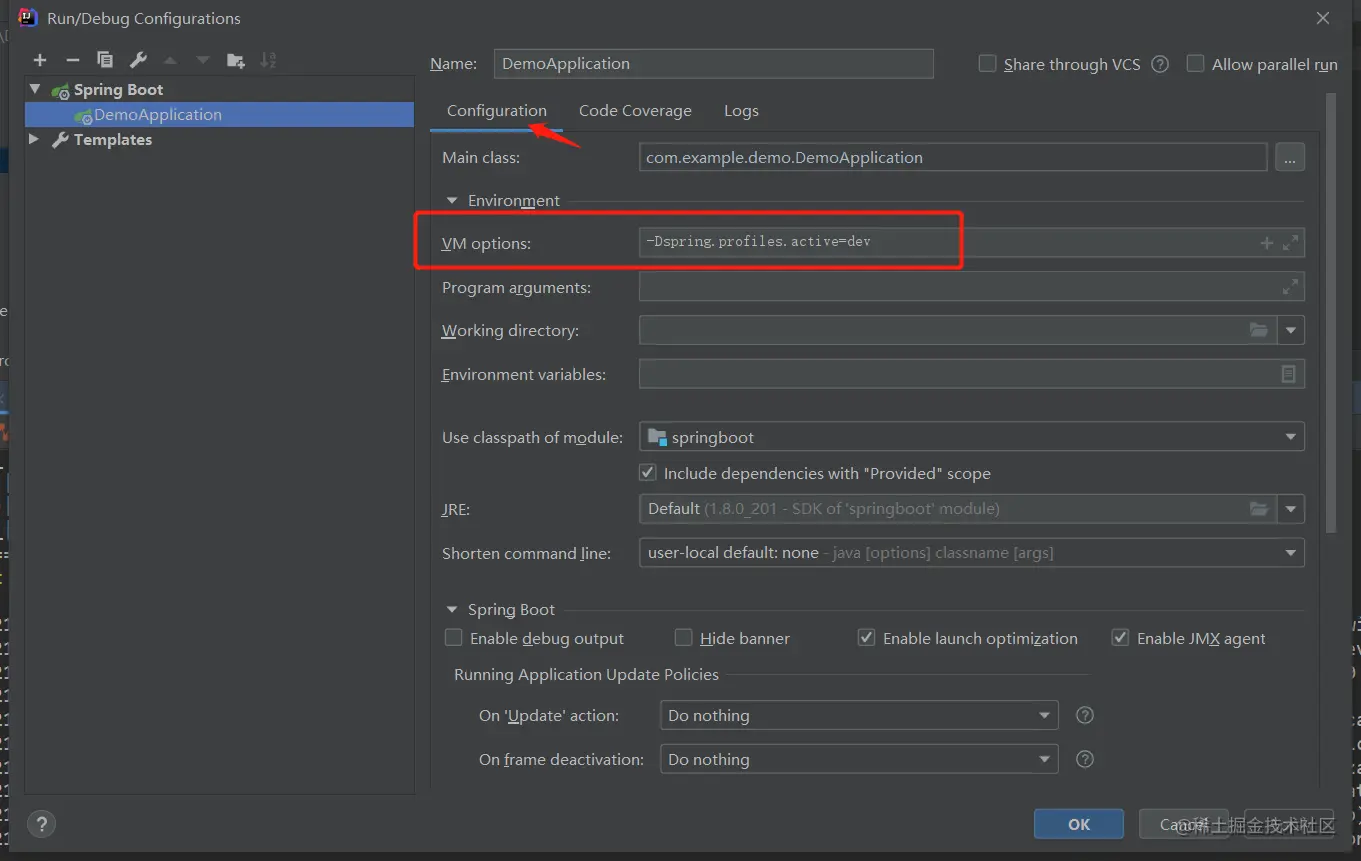Screen dimensions: 1361x861
Task: Click the Add New Configuration plus icon
Action: [x=40, y=60]
